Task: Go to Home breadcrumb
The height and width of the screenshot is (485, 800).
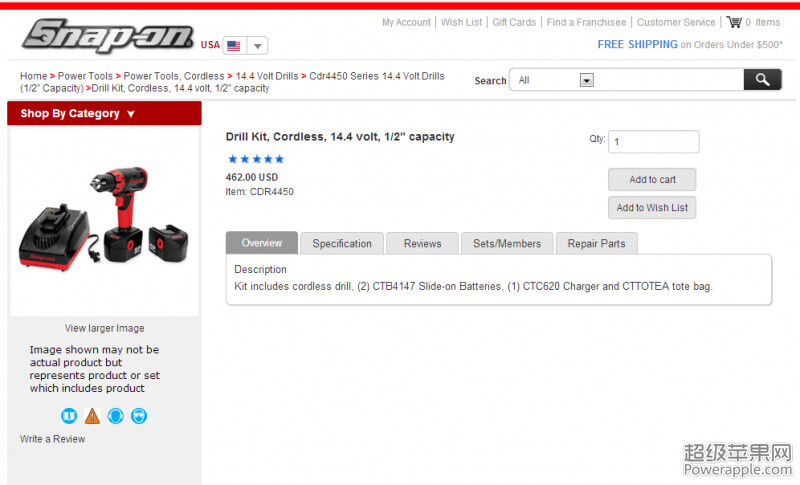Action: pyautogui.click(x=34, y=76)
